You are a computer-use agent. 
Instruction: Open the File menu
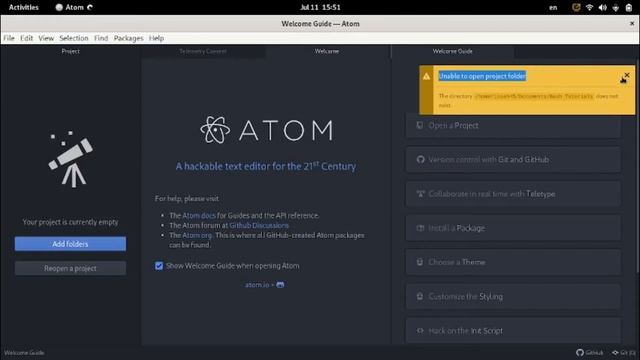[9, 38]
